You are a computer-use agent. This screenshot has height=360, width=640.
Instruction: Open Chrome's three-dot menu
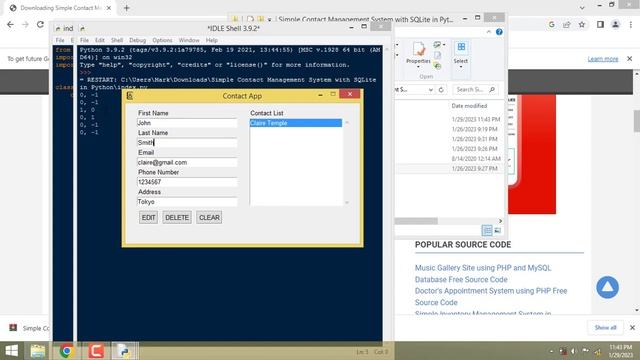[631, 24]
